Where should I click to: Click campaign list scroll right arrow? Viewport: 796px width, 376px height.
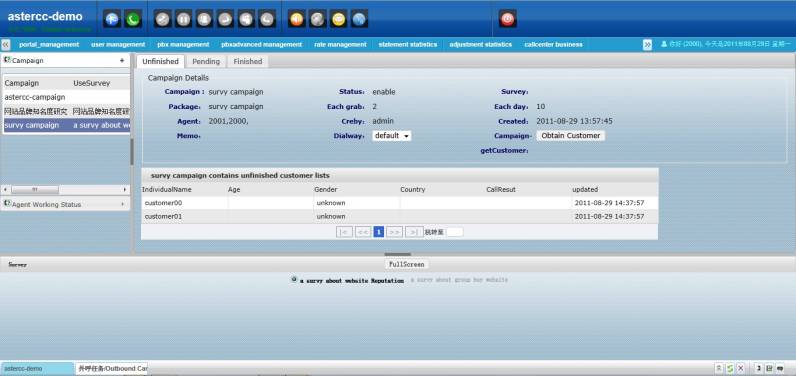click(x=125, y=190)
